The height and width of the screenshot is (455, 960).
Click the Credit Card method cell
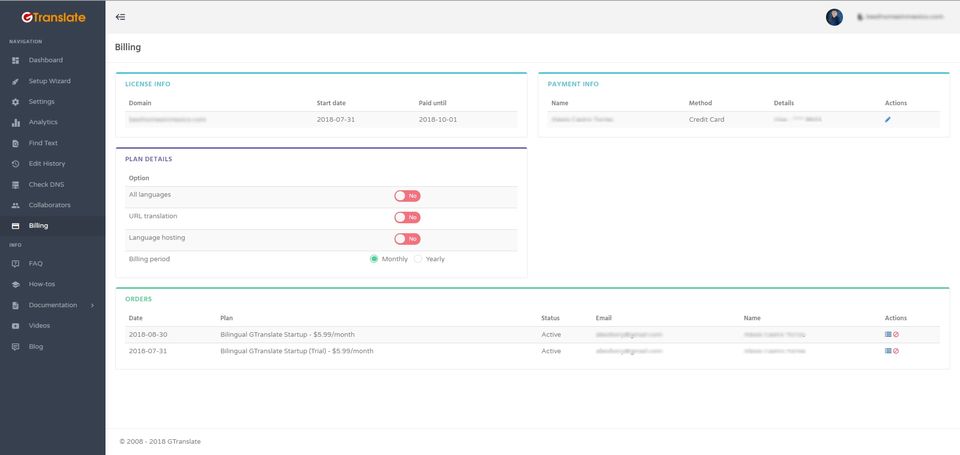point(707,119)
